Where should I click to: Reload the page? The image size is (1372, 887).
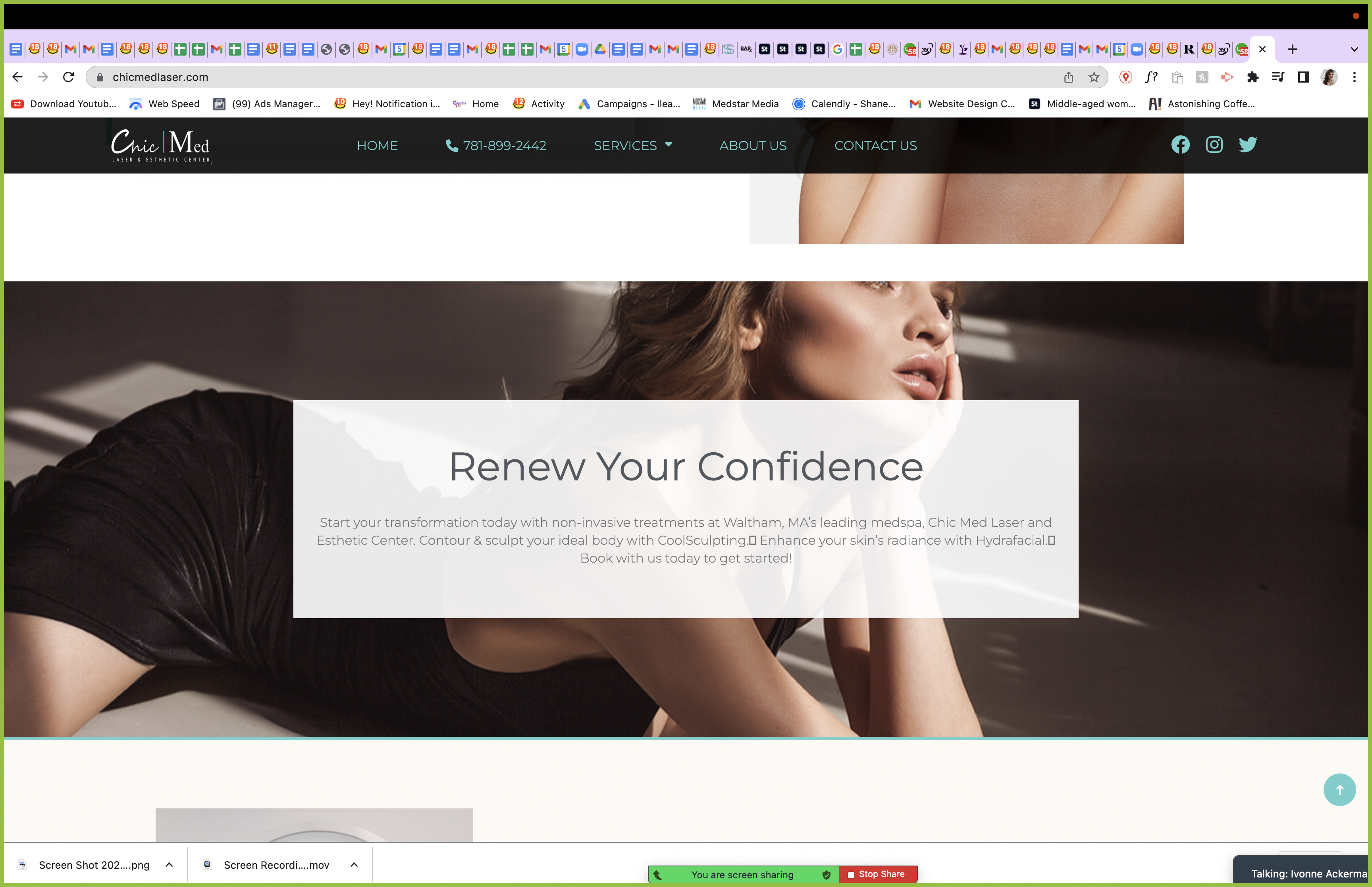[x=69, y=77]
